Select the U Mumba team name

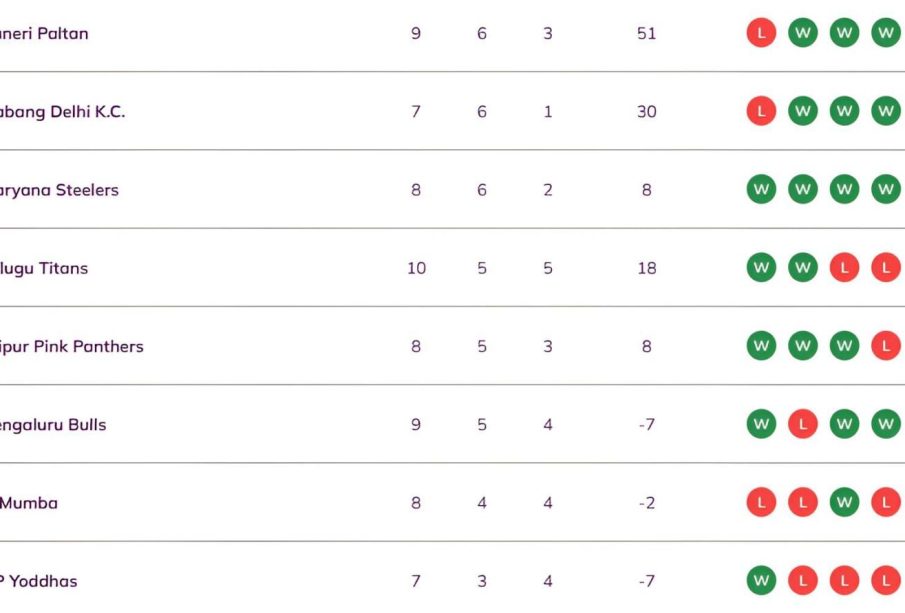29,502
